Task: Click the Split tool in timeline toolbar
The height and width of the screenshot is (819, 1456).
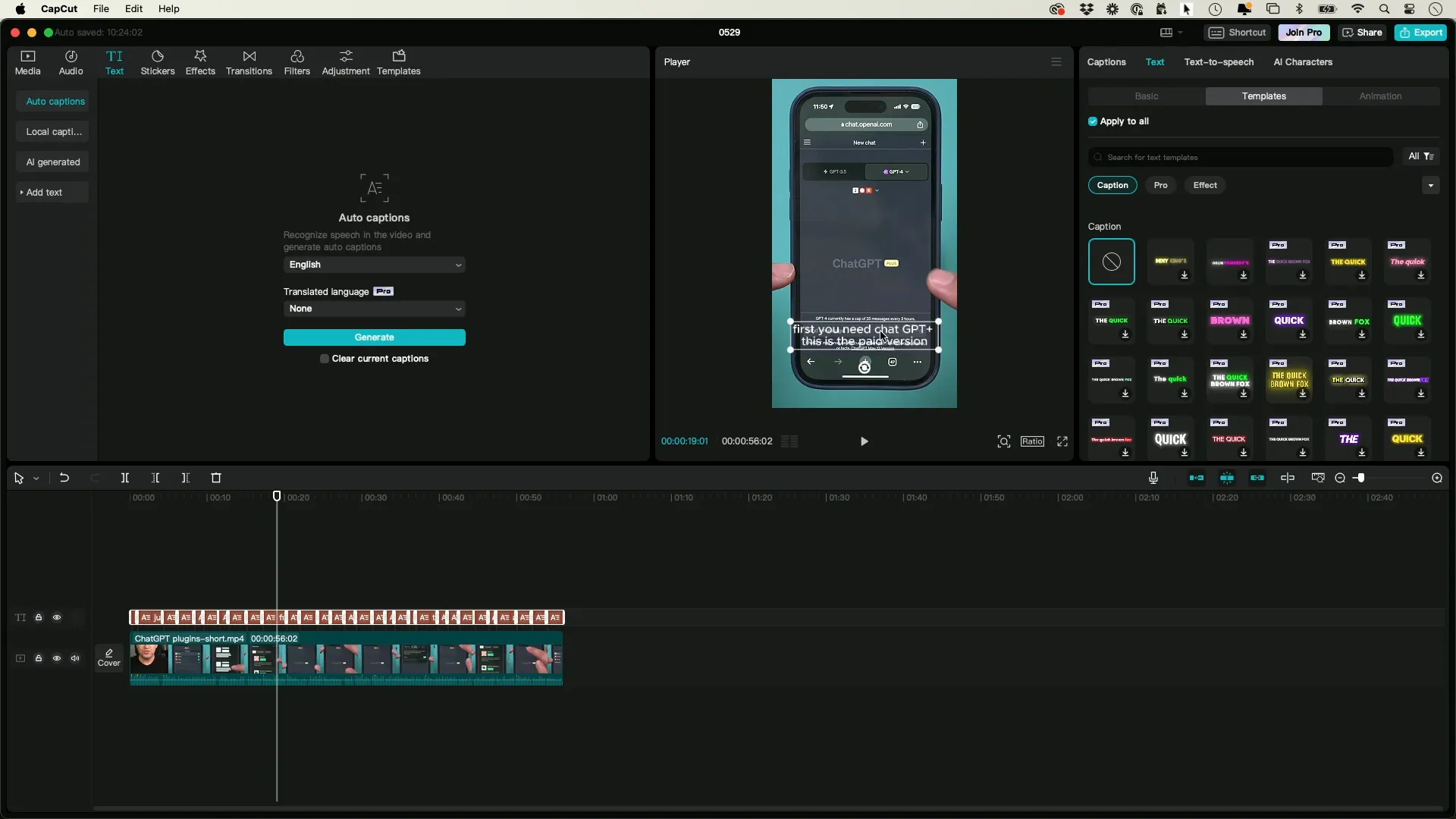Action: click(x=125, y=478)
